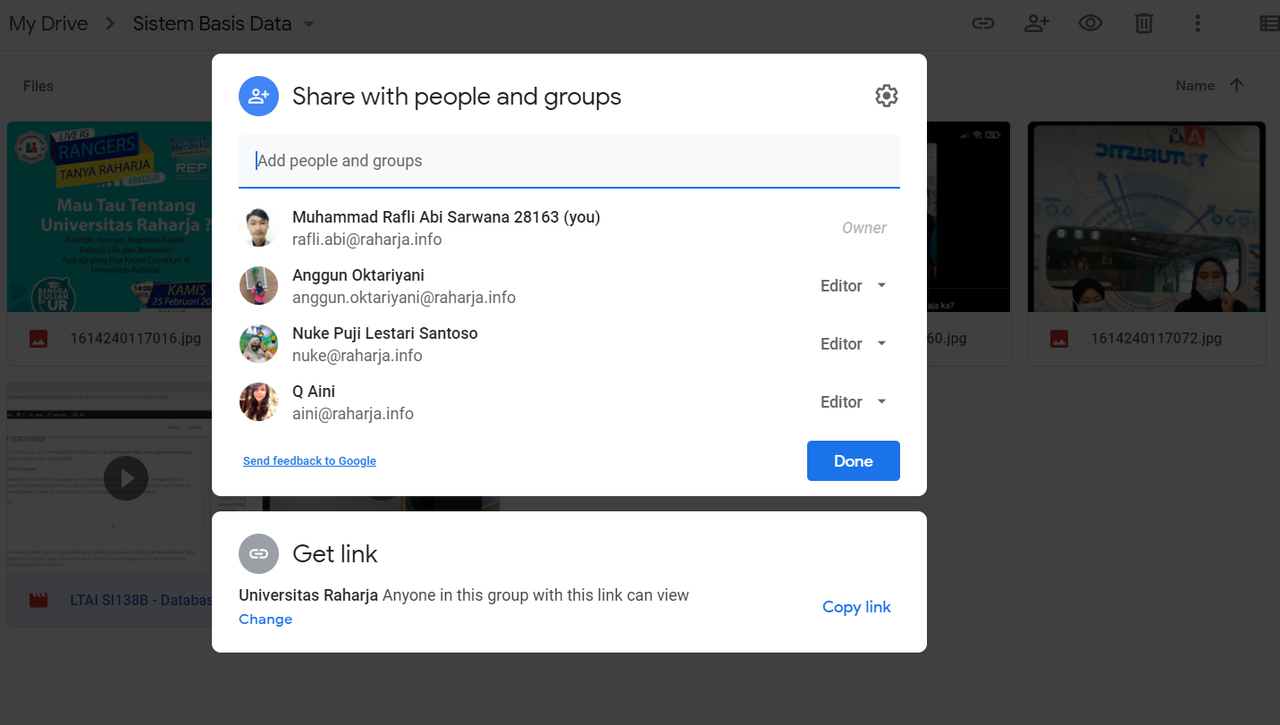Image resolution: width=1280 pixels, height=725 pixels.
Task: Open Sistem Basis Data folder dropdown arrow
Action: pyautogui.click(x=309, y=24)
